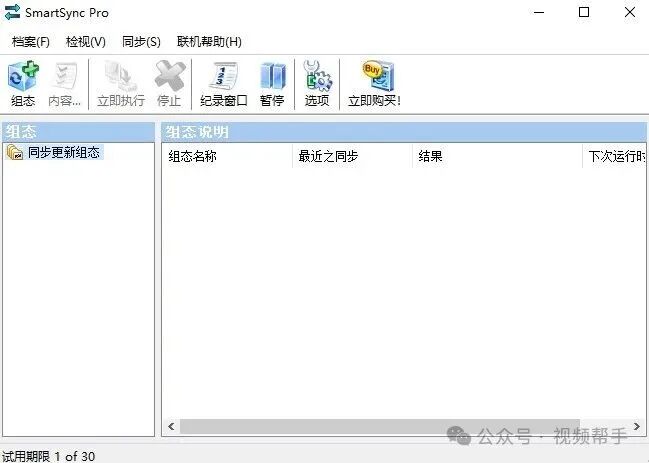Screen dimensions: 649x463
Task: Sort by 最近之同步 column header
Action: point(353,156)
